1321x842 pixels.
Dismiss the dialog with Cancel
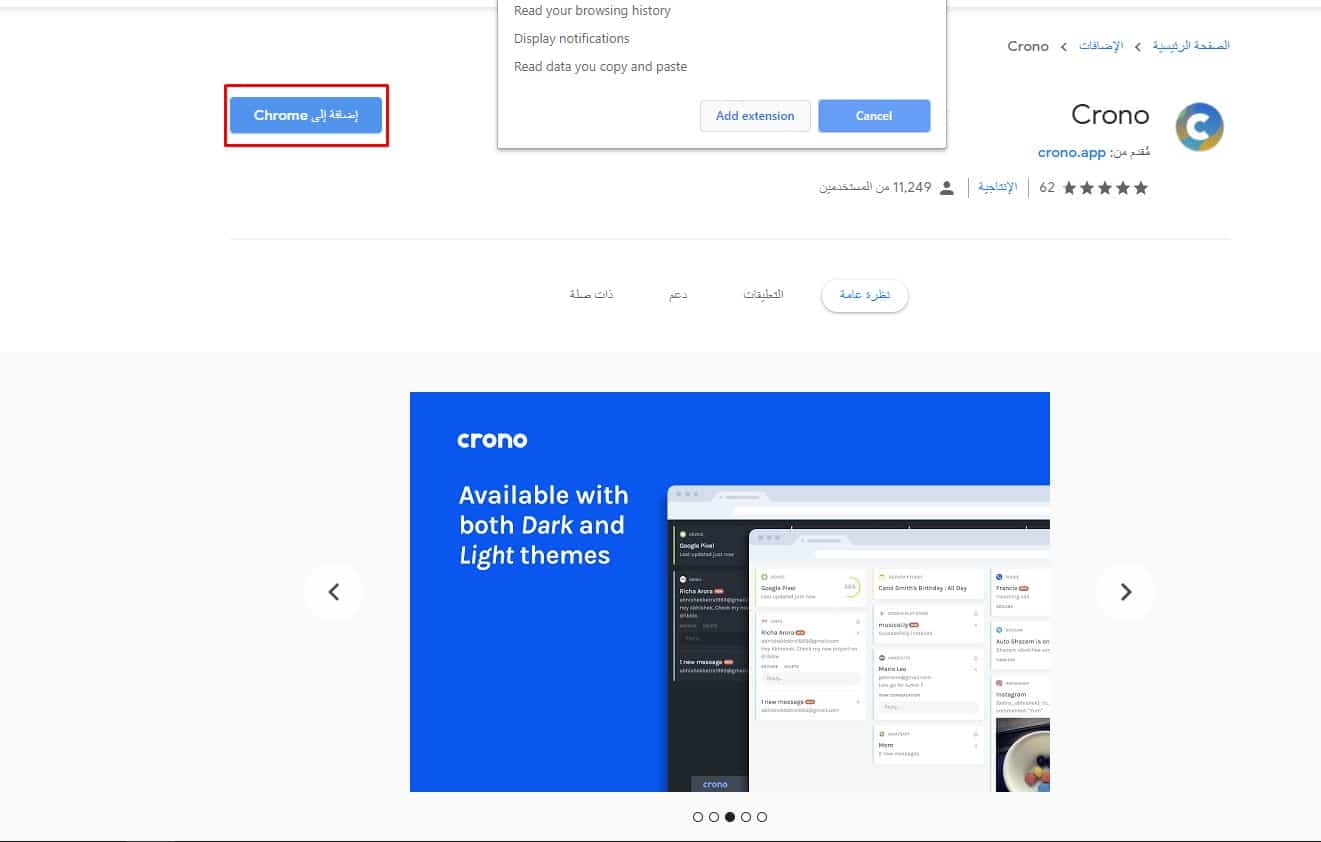coord(873,116)
